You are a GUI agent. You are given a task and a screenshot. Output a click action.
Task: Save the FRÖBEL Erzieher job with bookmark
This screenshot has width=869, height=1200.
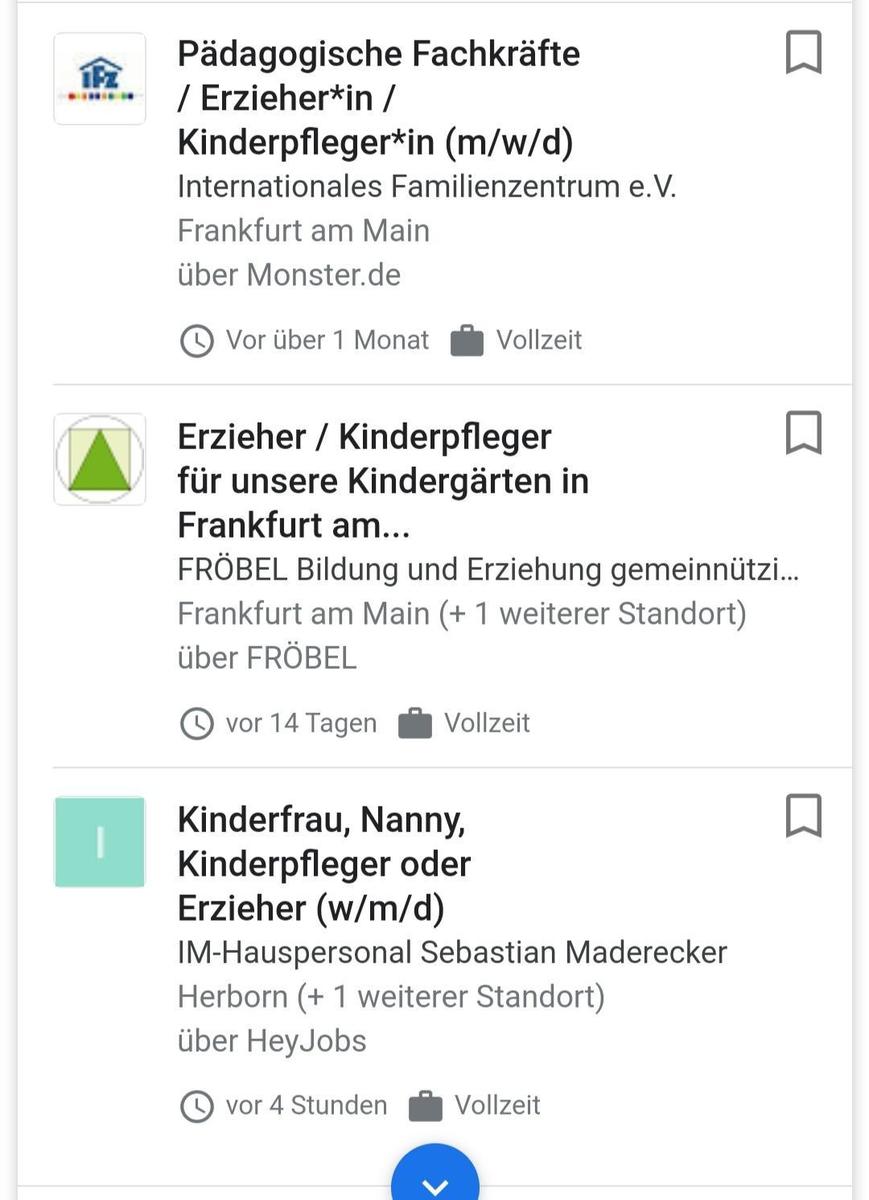[803, 434]
